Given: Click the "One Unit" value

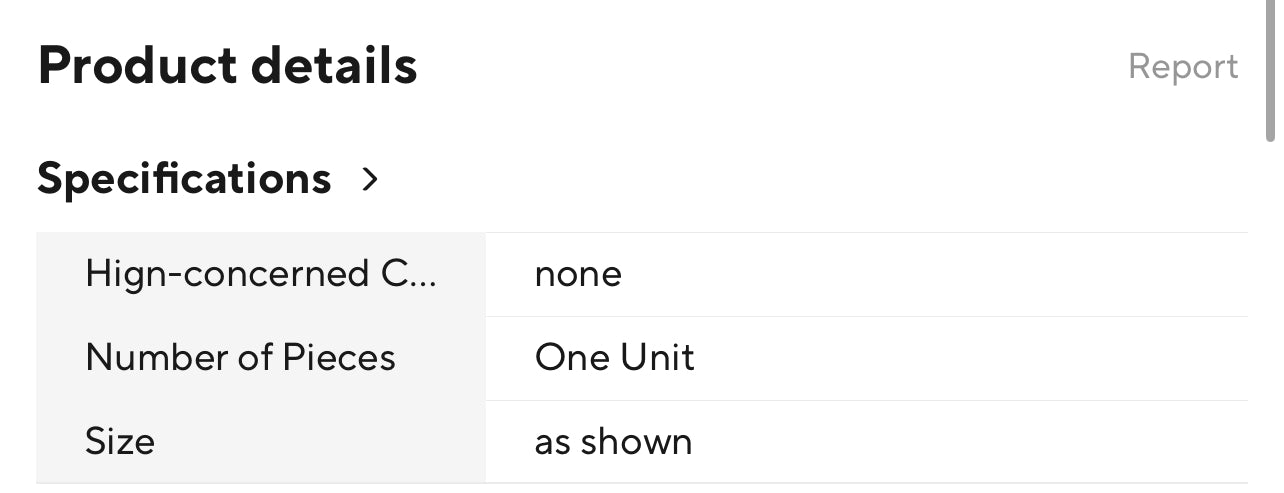Looking at the screenshot, I should tap(614, 358).
